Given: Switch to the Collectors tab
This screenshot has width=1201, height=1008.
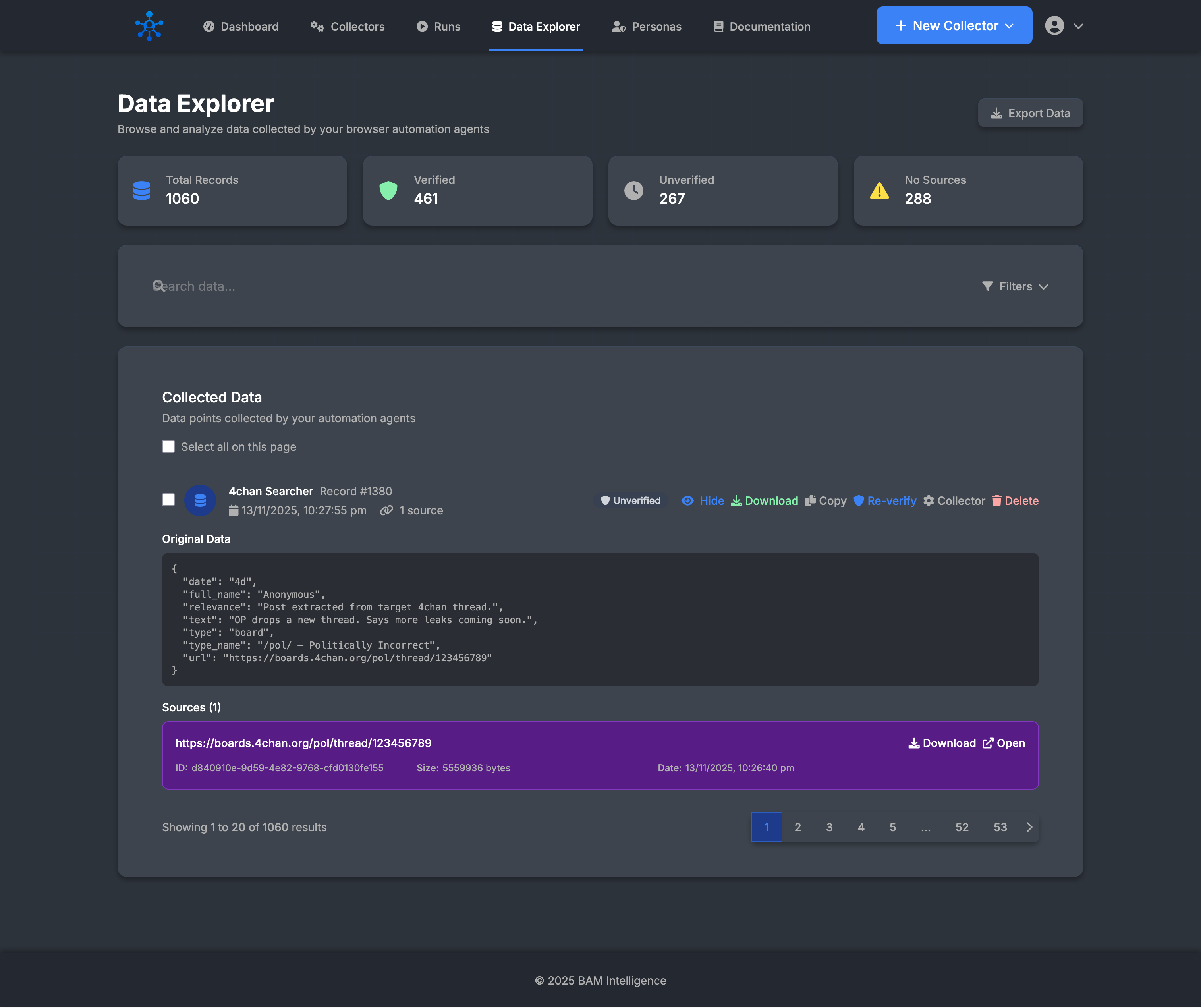Looking at the screenshot, I should (x=347, y=26).
